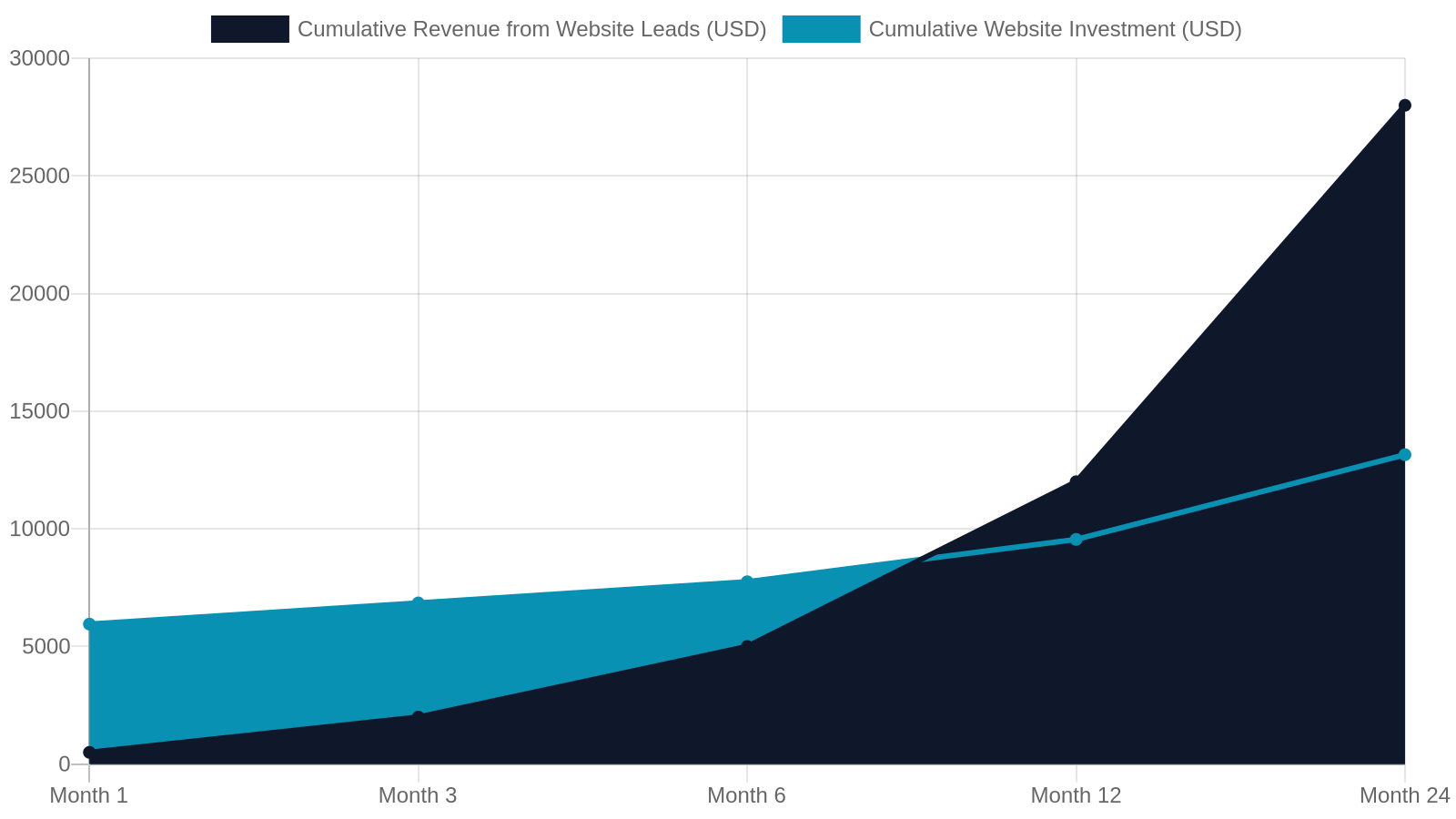The height and width of the screenshot is (819, 1456).
Task: Select the revenue data point at Month 24
Action: 1404,106
